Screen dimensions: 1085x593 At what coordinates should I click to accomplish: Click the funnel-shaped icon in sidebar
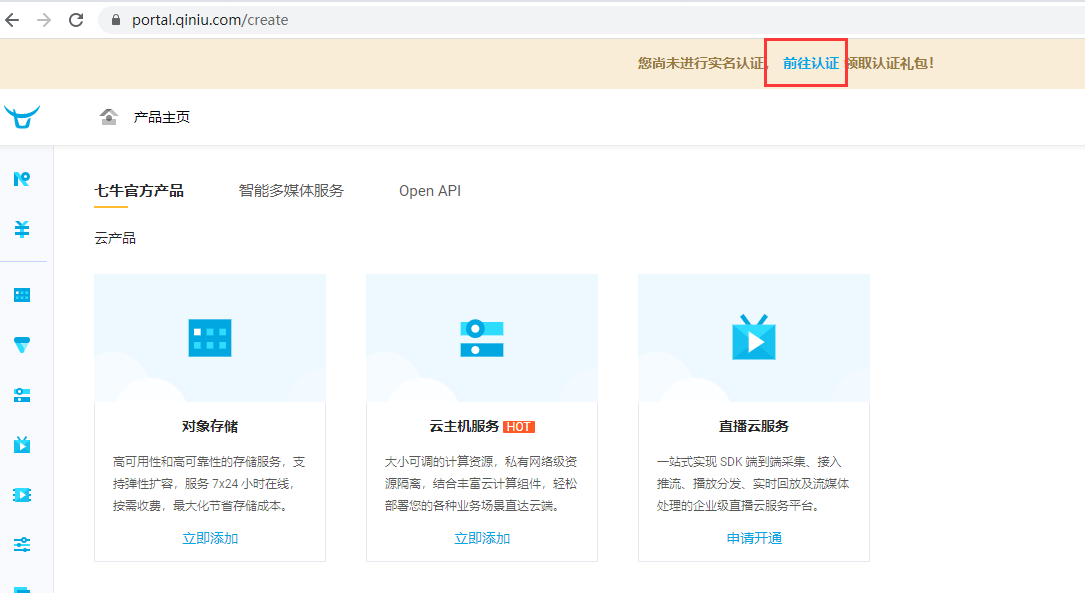[x=21, y=345]
